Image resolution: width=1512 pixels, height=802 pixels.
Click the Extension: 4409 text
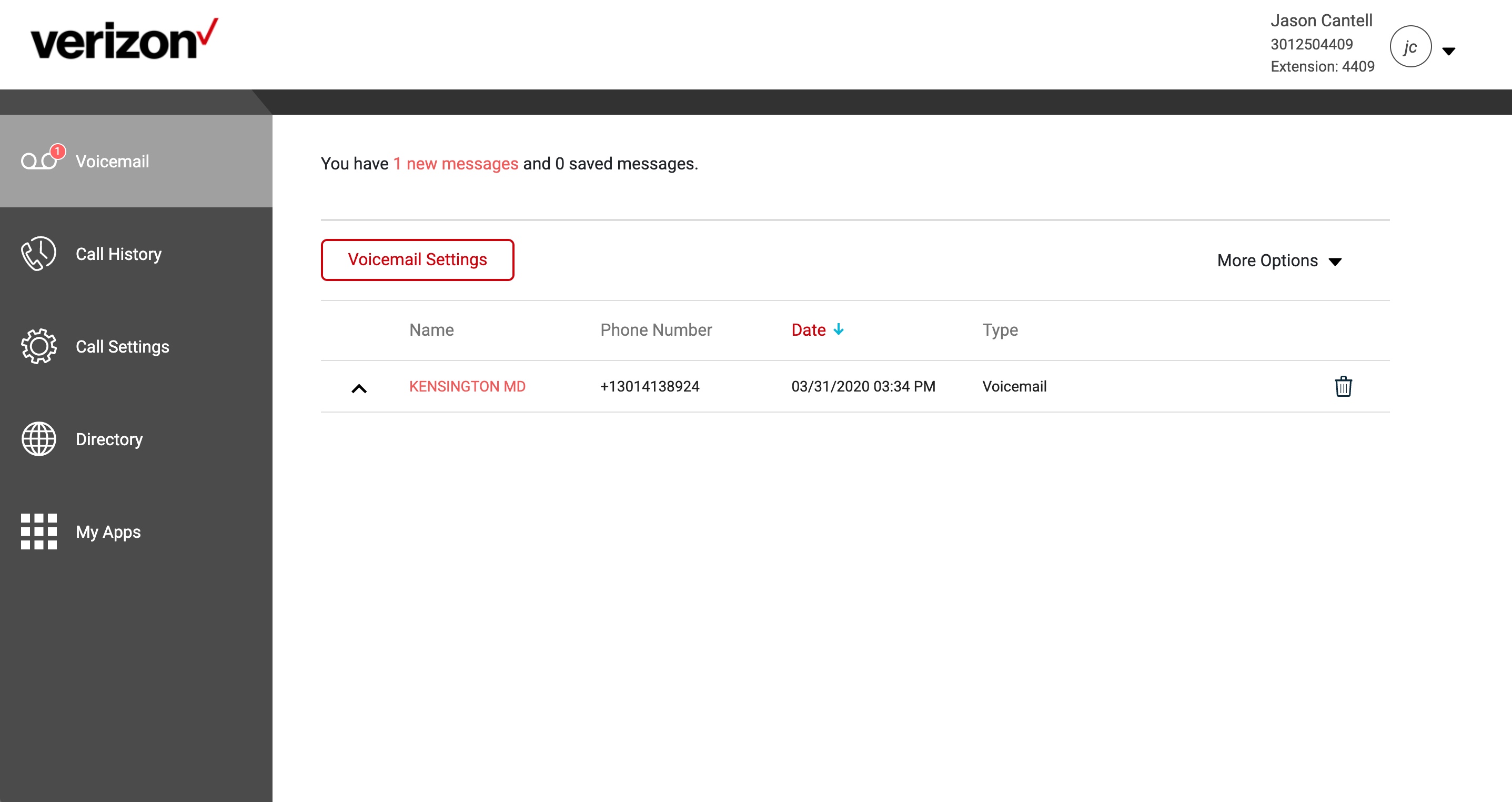tap(1323, 66)
